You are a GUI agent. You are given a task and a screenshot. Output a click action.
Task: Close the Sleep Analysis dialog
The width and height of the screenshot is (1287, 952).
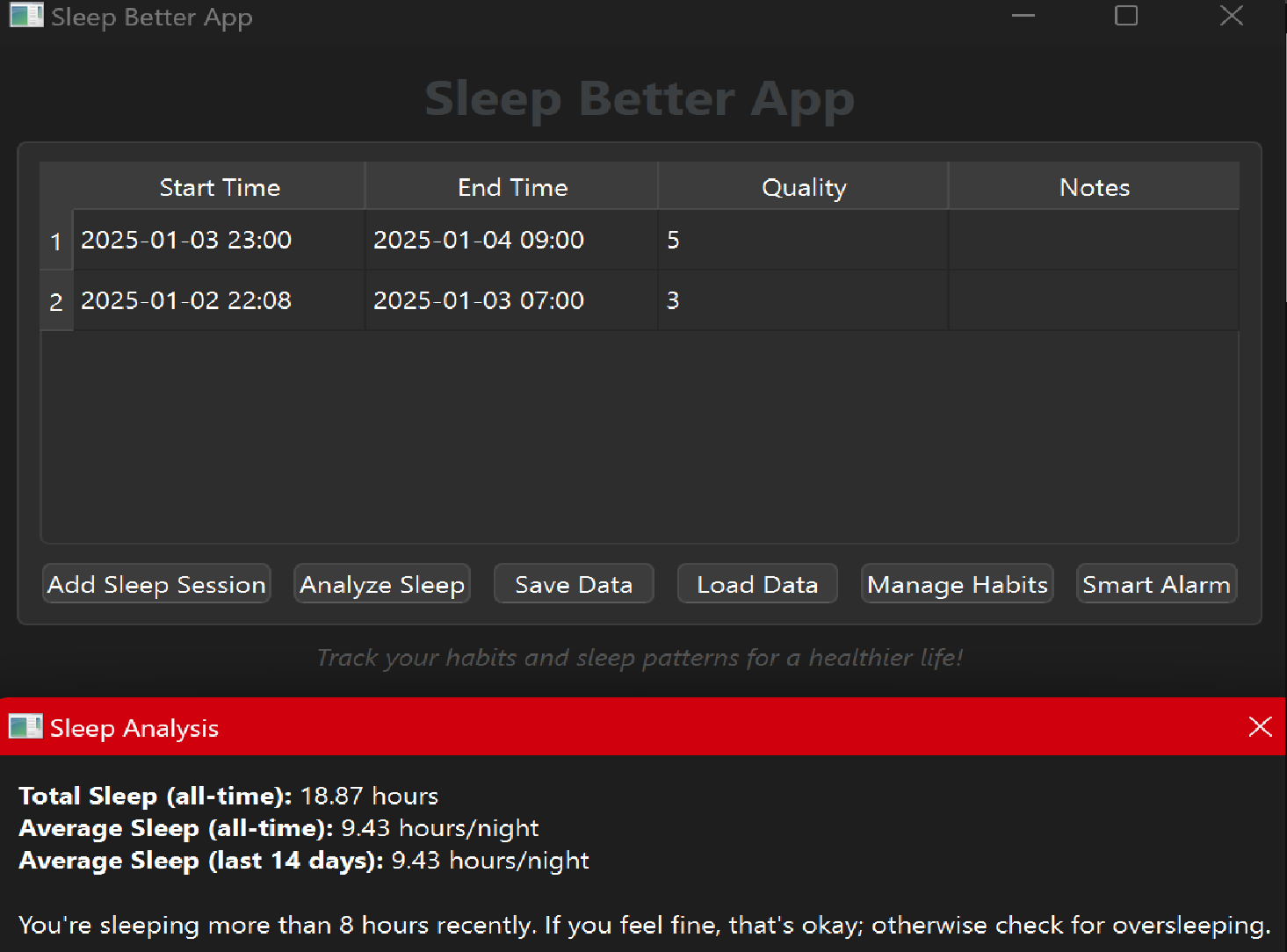[1260, 726]
